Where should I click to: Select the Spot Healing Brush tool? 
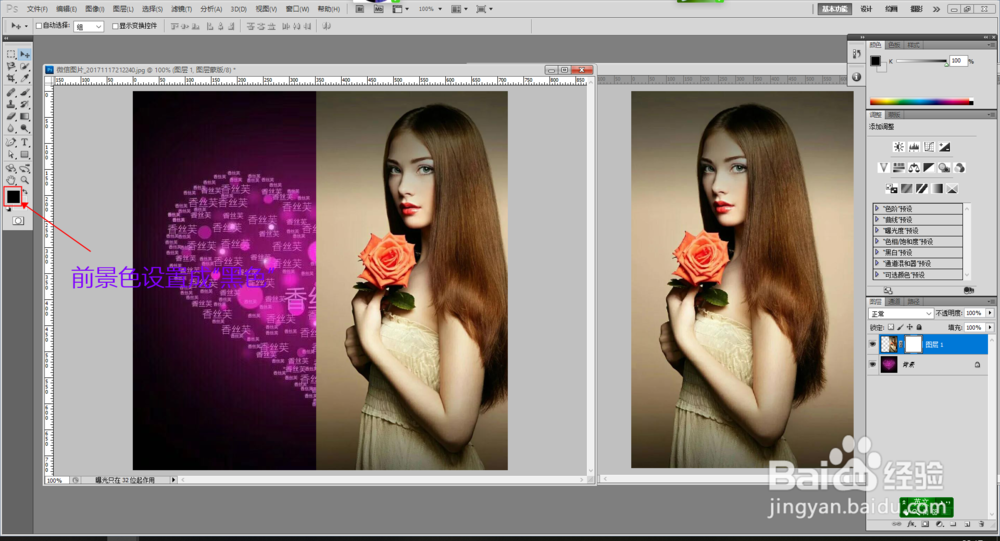click(x=11, y=92)
